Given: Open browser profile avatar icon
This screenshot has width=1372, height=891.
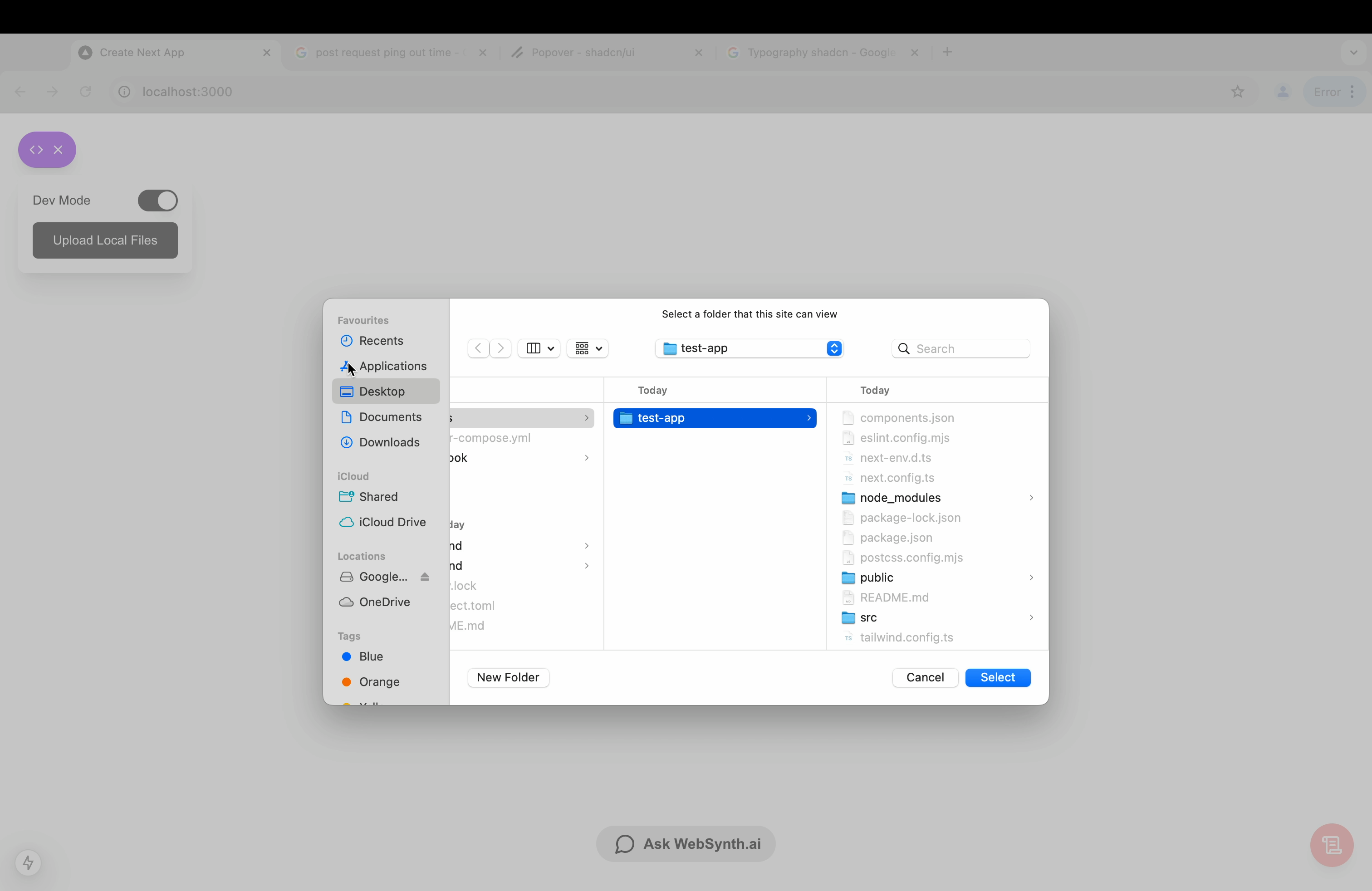Looking at the screenshot, I should [x=1282, y=92].
